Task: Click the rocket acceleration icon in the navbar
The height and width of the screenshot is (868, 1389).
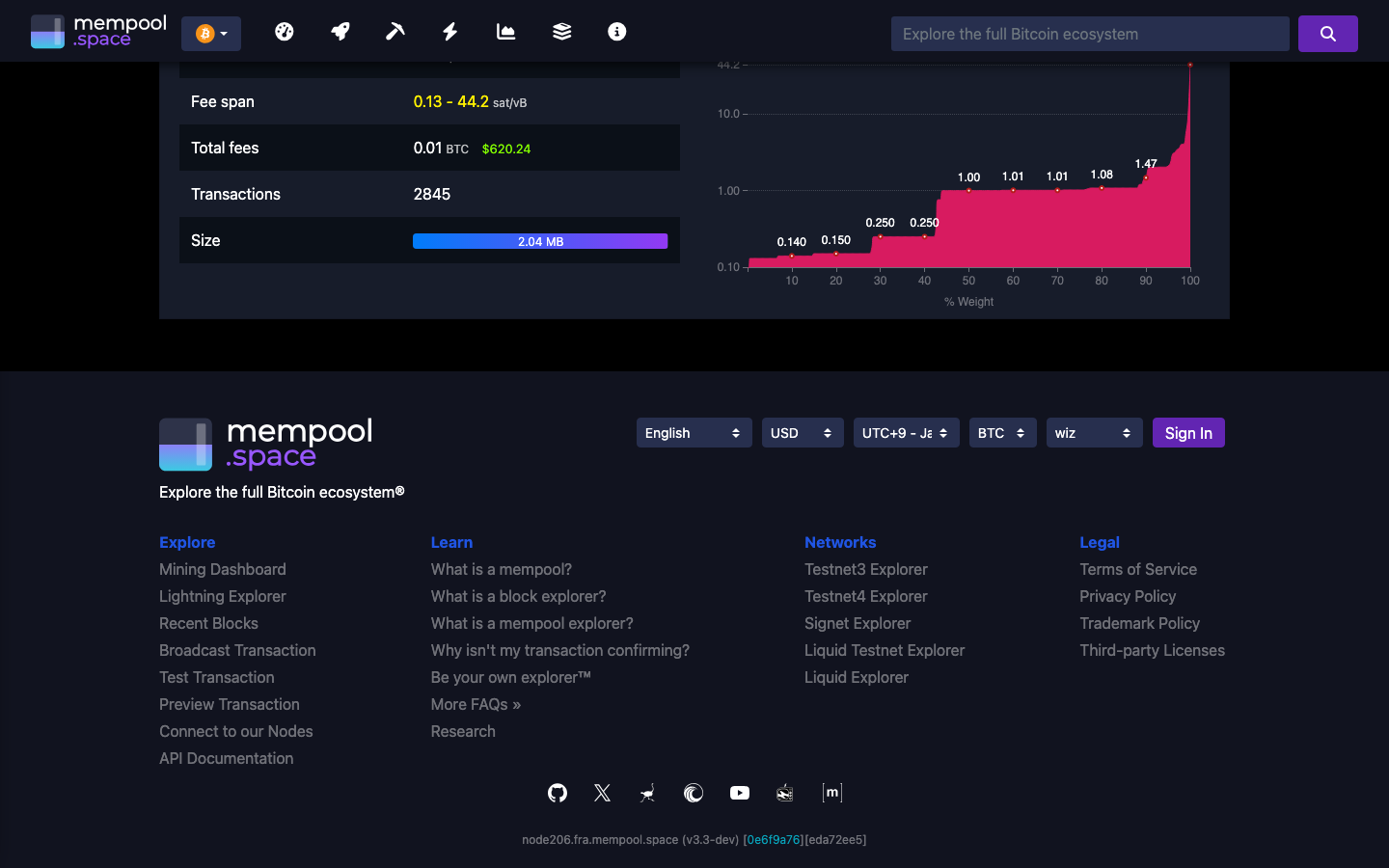Action: (x=340, y=31)
